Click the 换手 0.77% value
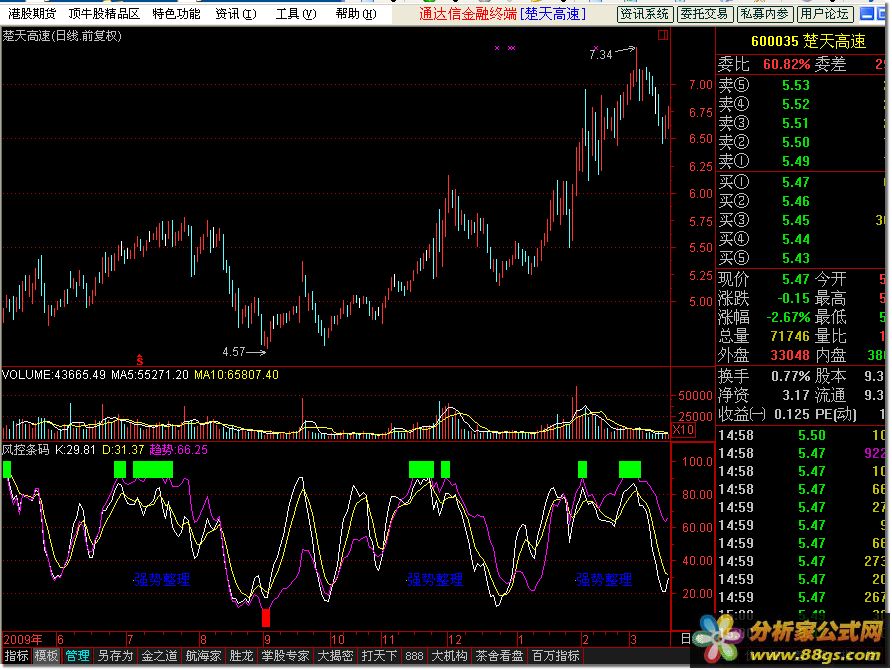Screen dimensions: 892x670 pyautogui.click(x=791, y=376)
